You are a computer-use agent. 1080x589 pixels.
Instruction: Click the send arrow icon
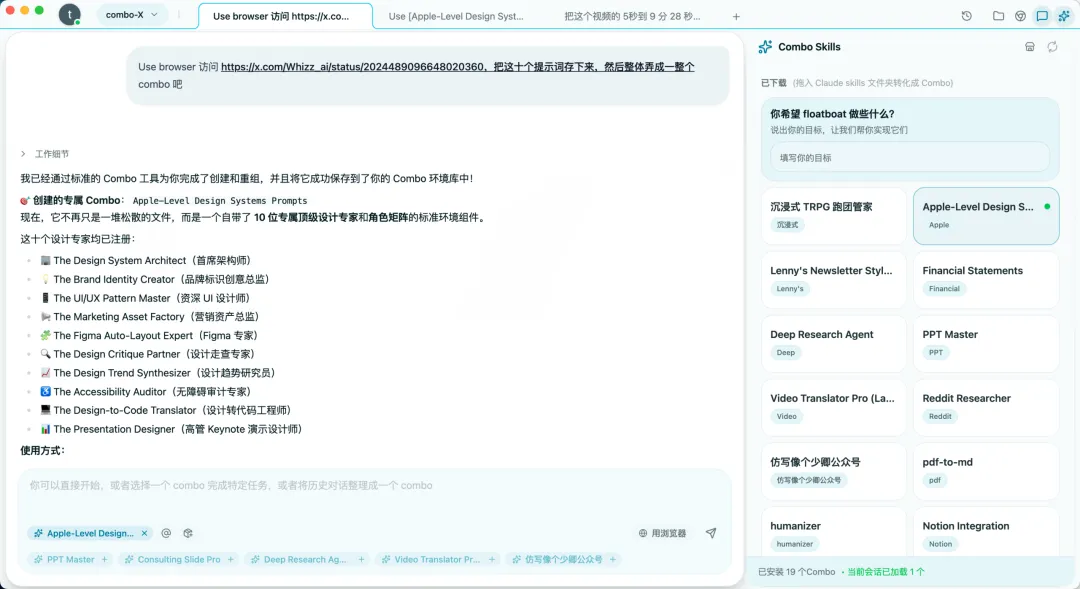point(712,533)
